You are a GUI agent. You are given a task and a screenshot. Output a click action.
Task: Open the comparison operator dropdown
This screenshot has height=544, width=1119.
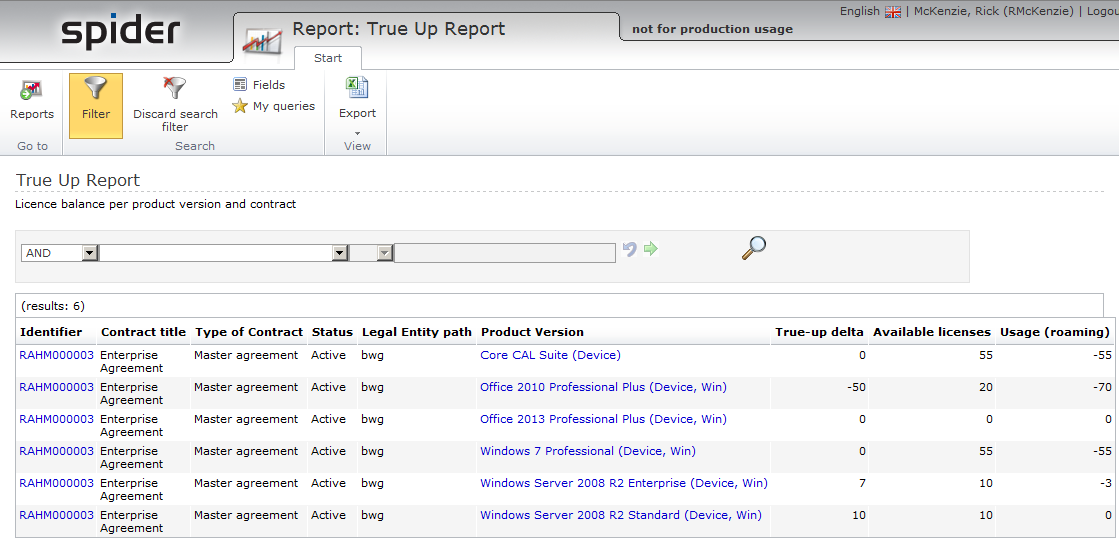click(384, 254)
